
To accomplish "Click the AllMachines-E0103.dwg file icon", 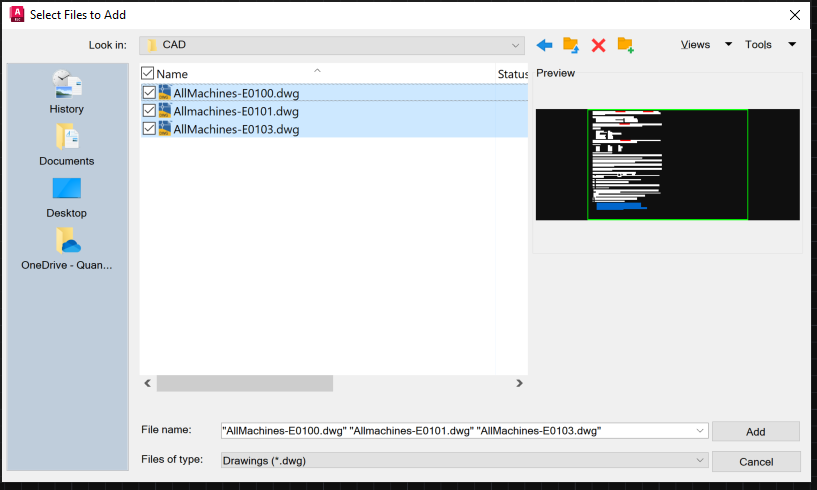I will coord(165,128).
